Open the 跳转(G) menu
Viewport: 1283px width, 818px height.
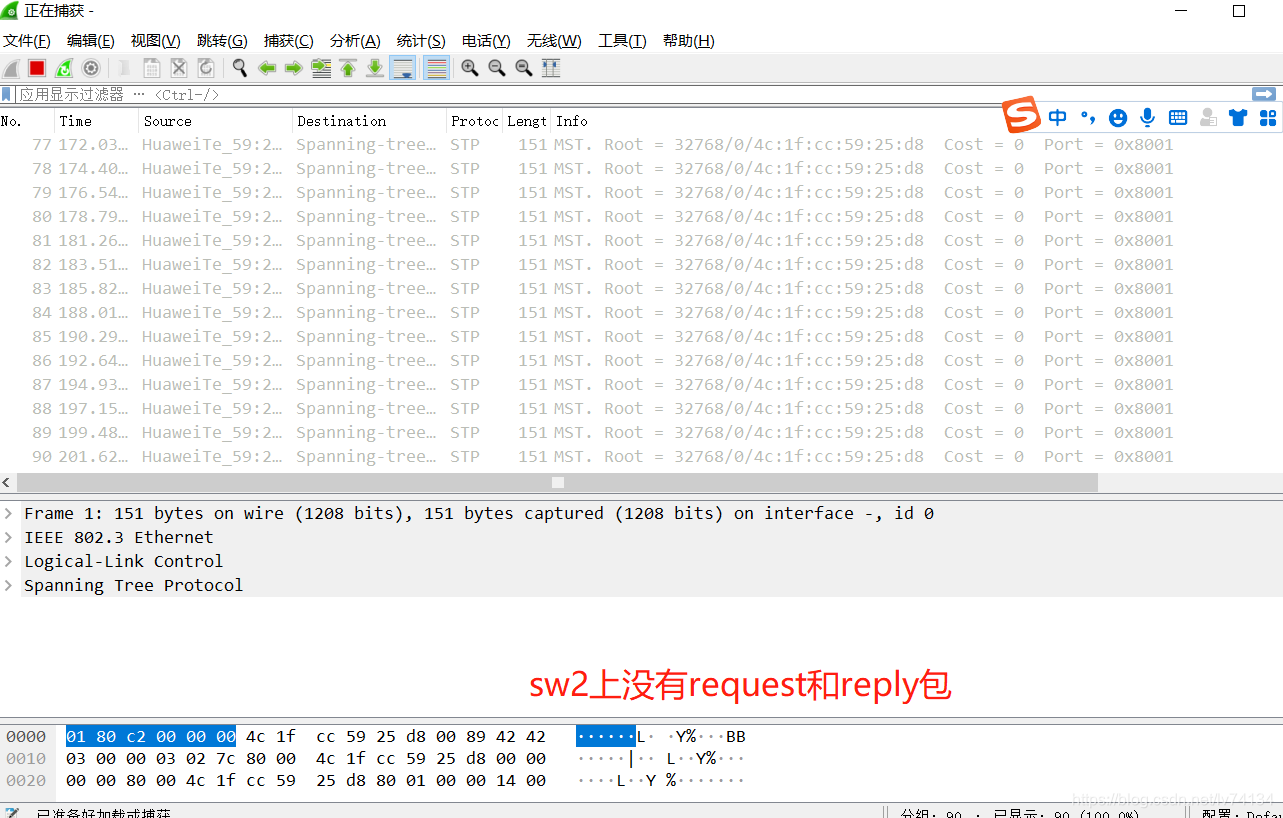point(222,41)
